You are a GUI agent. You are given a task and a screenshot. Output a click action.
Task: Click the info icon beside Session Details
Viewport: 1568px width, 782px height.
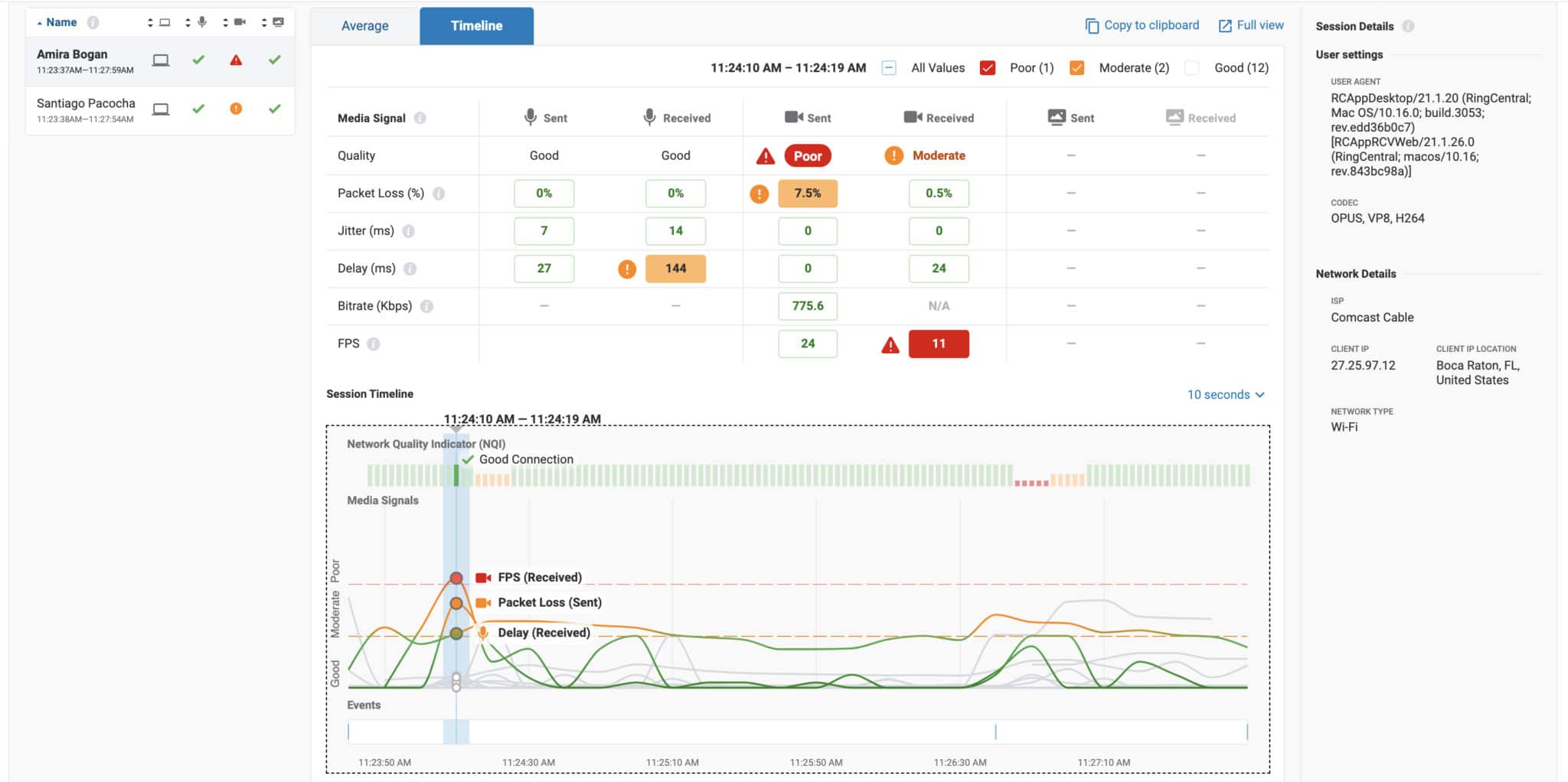1408,26
